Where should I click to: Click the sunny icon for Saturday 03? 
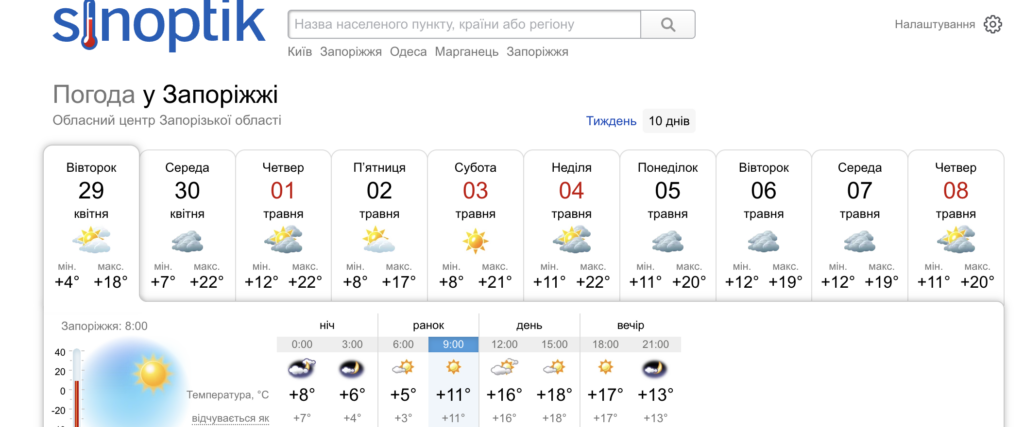(x=475, y=241)
